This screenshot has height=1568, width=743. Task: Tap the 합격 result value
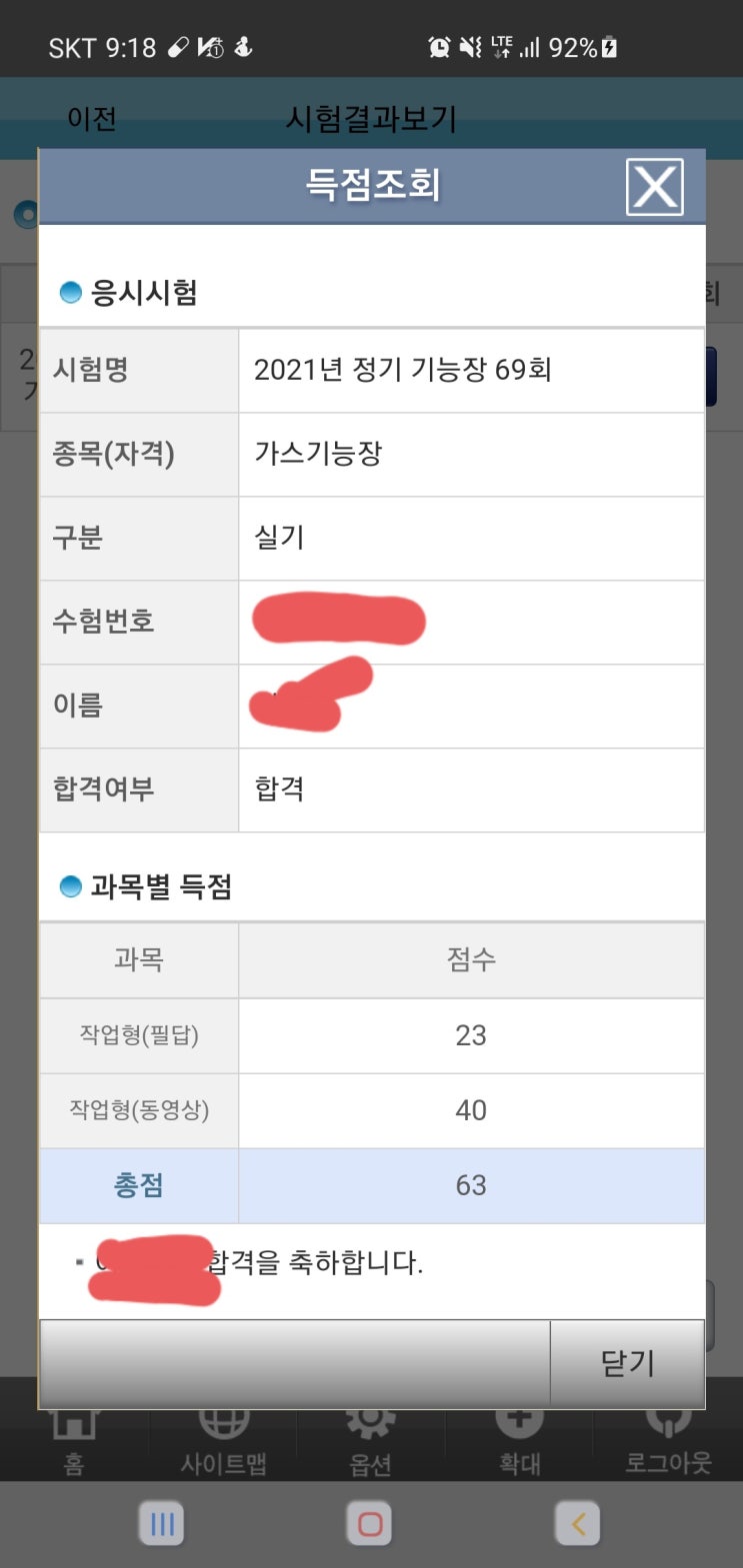tap(279, 789)
